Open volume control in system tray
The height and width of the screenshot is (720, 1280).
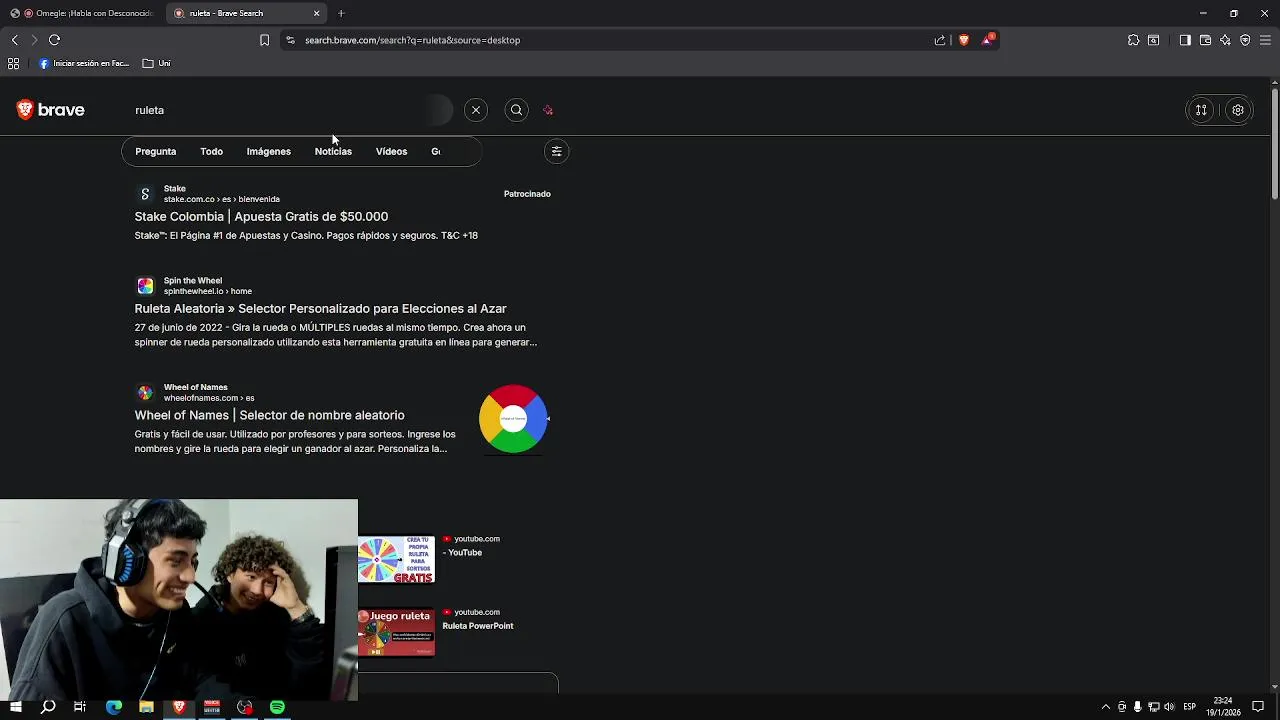point(1169,707)
